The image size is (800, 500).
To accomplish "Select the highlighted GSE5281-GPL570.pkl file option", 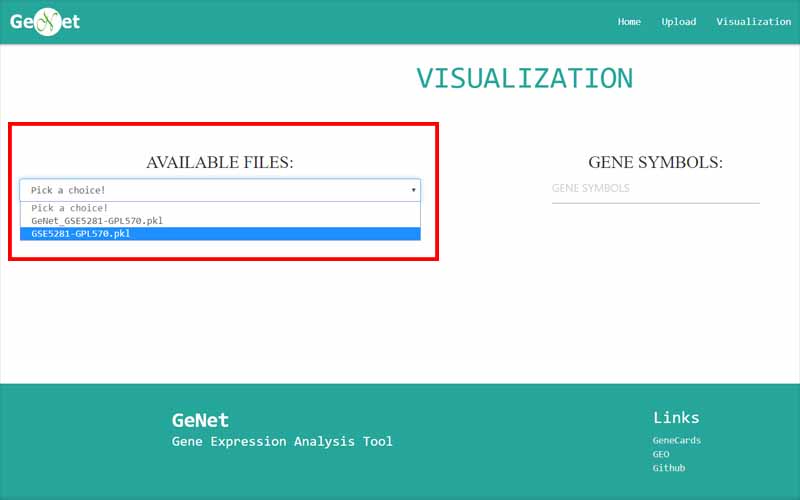I will tap(81, 234).
